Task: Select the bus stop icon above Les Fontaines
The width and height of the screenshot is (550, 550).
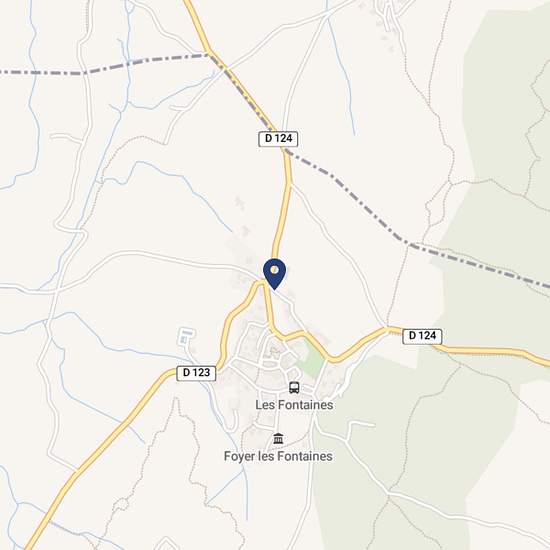Action: click(294, 388)
